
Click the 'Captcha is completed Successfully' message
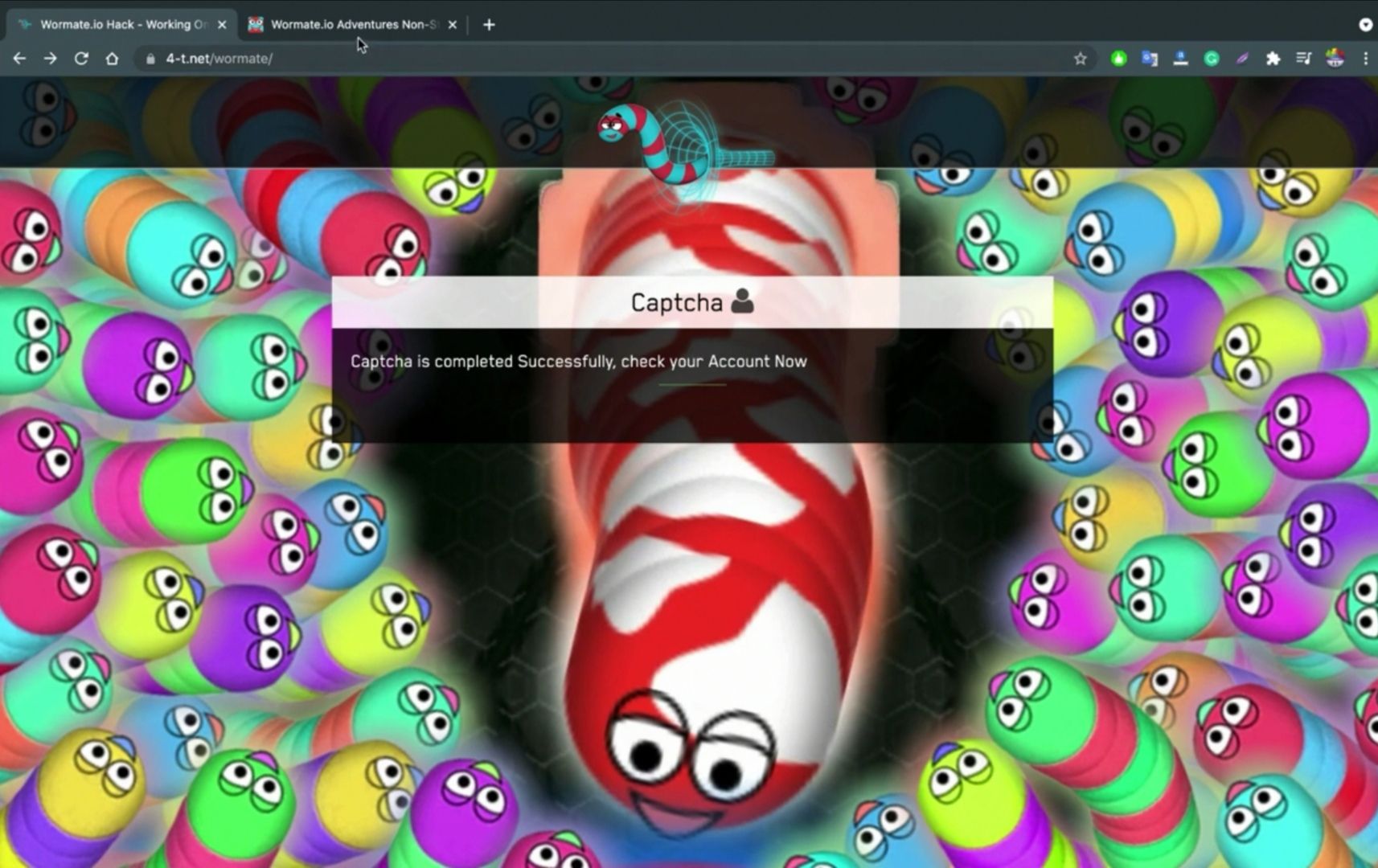tap(578, 362)
